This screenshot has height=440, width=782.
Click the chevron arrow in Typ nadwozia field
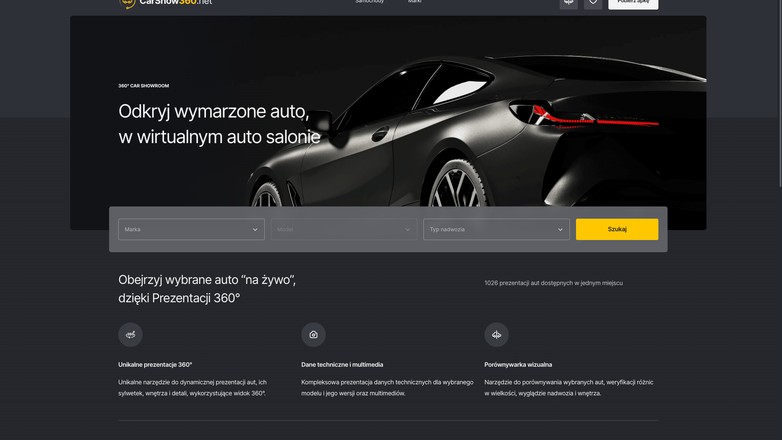click(x=560, y=229)
